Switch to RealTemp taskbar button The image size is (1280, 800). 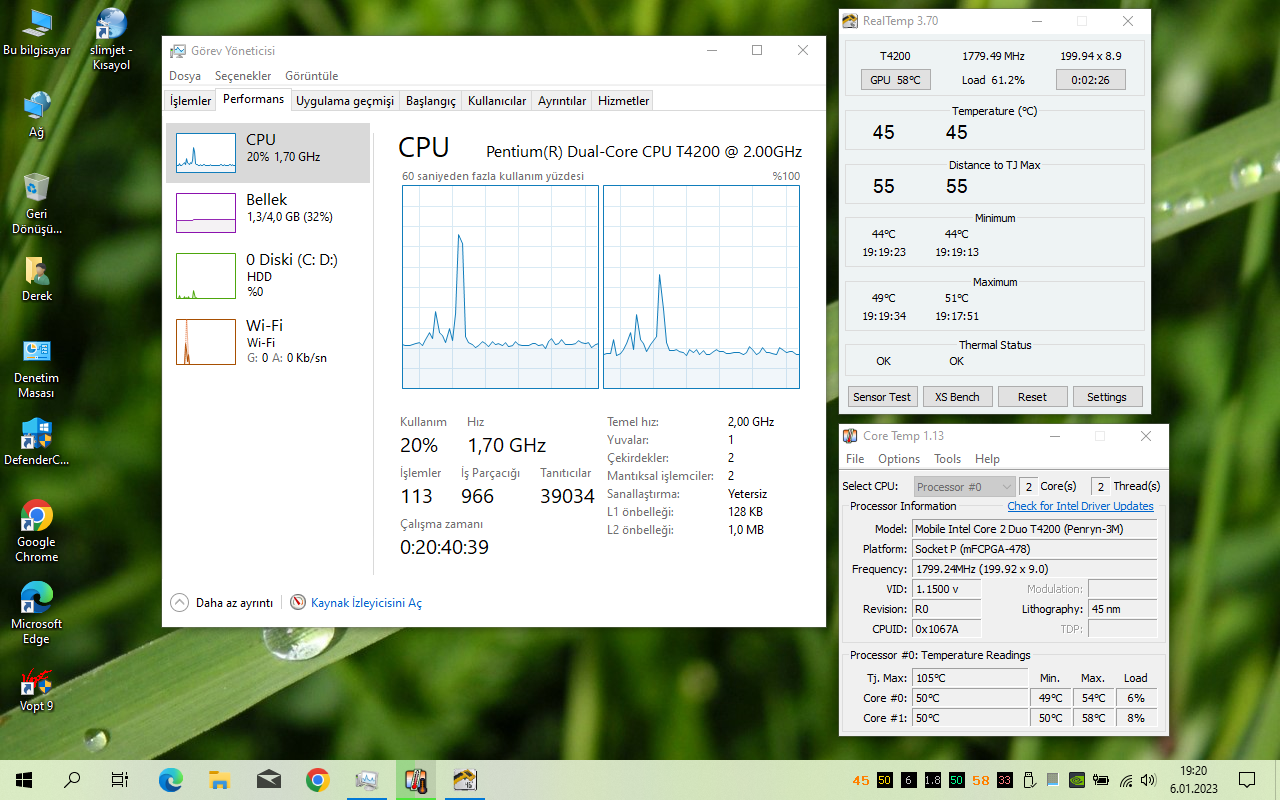point(464,780)
